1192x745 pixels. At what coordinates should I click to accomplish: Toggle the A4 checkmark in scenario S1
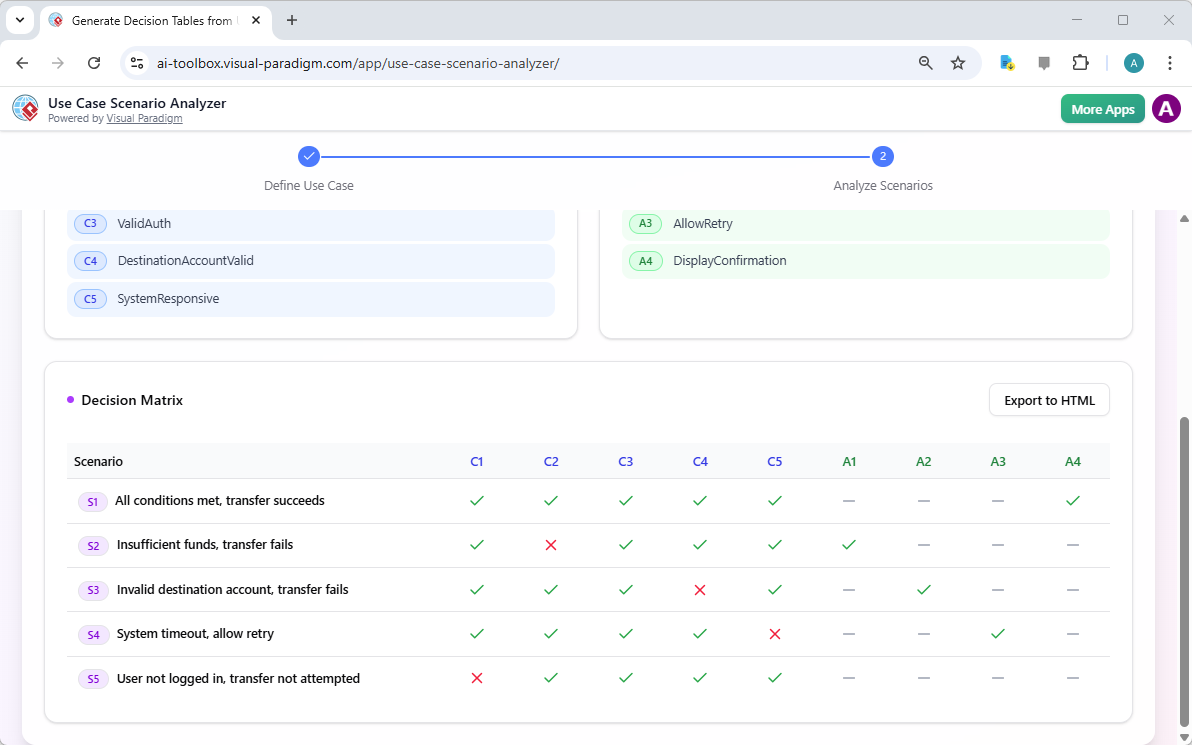coord(1072,500)
